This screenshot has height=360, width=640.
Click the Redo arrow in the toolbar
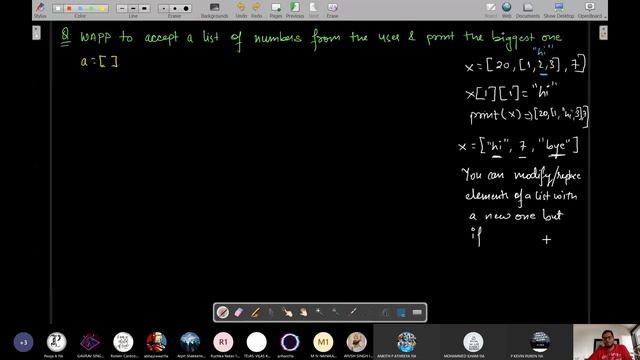pyautogui.click(x=256, y=10)
